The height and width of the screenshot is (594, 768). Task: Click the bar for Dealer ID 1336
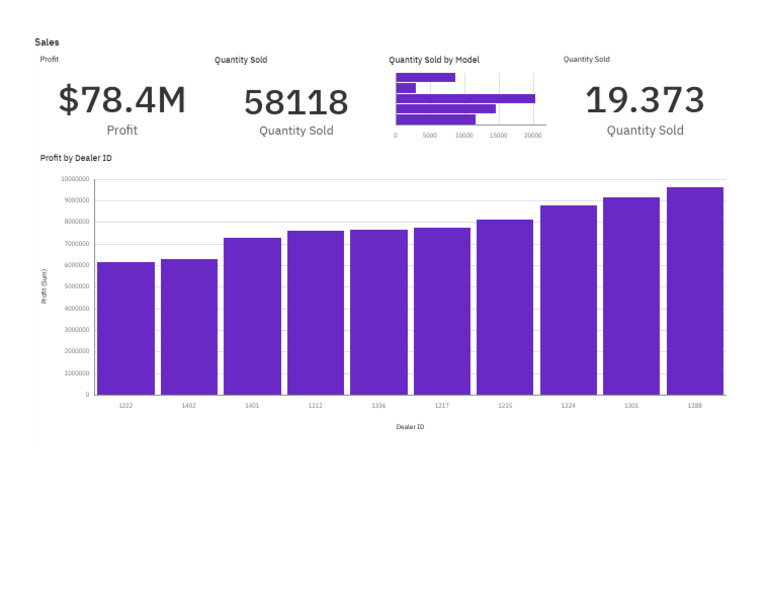tap(379, 312)
